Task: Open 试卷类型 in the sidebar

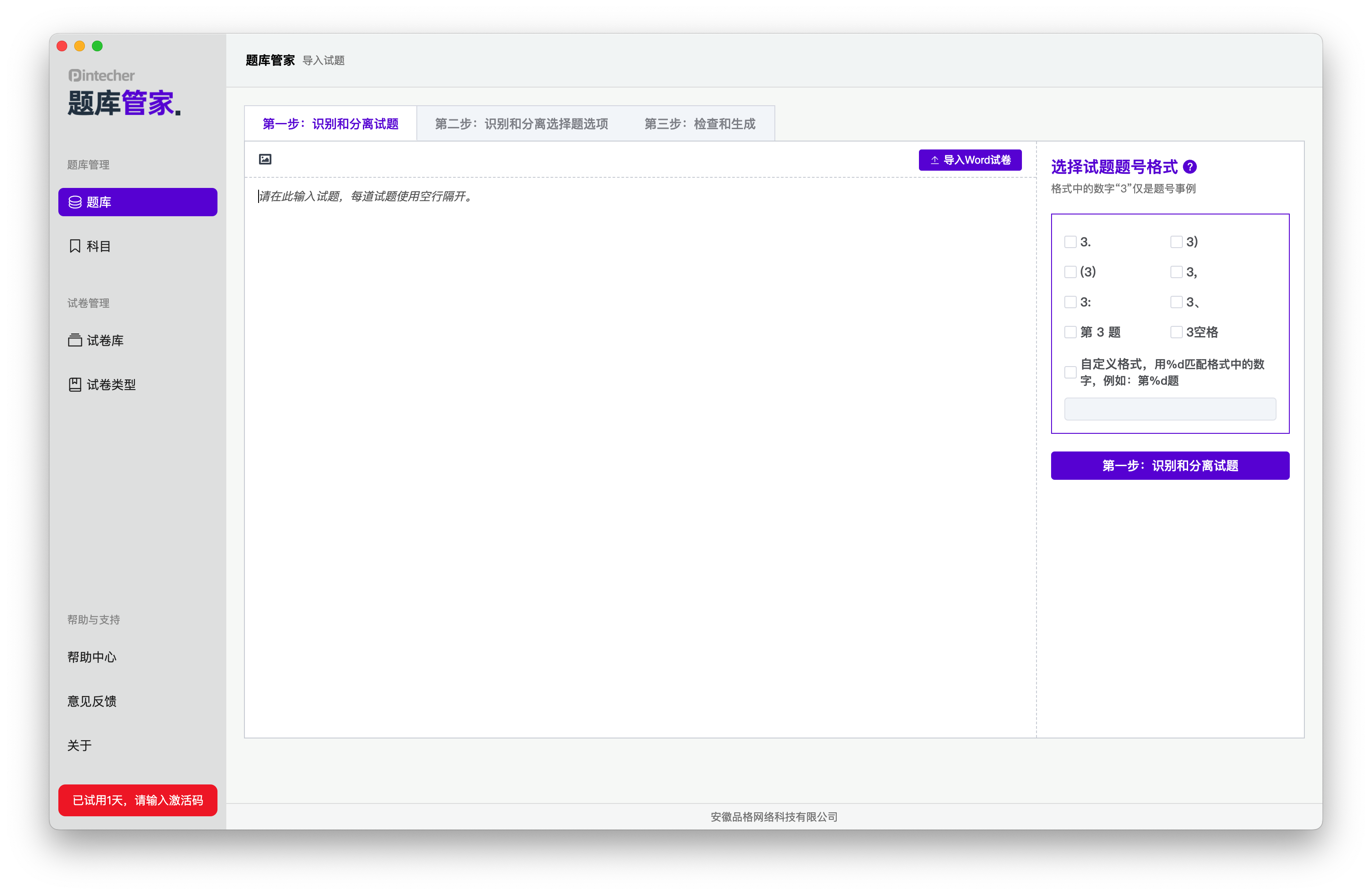Action: point(103,385)
